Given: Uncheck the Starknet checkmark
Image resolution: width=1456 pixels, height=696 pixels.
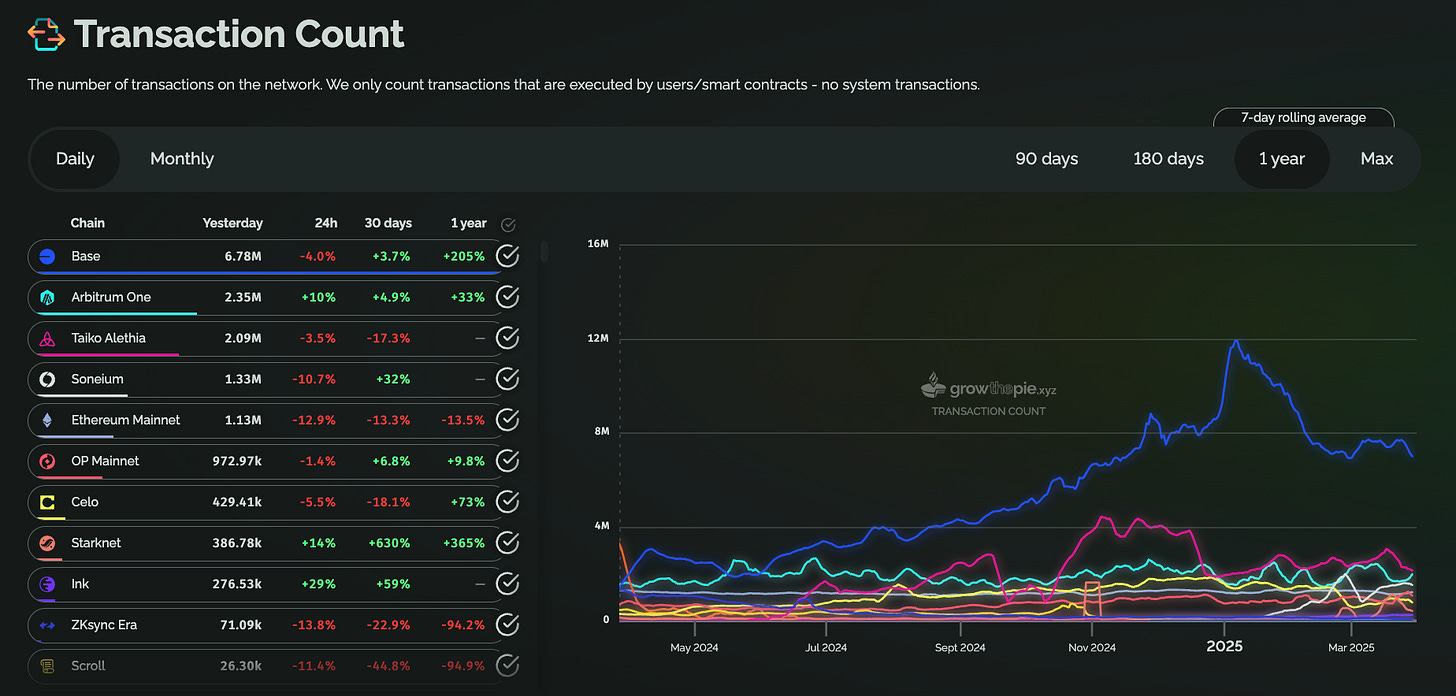Looking at the screenshot, I should pos(508,543).
